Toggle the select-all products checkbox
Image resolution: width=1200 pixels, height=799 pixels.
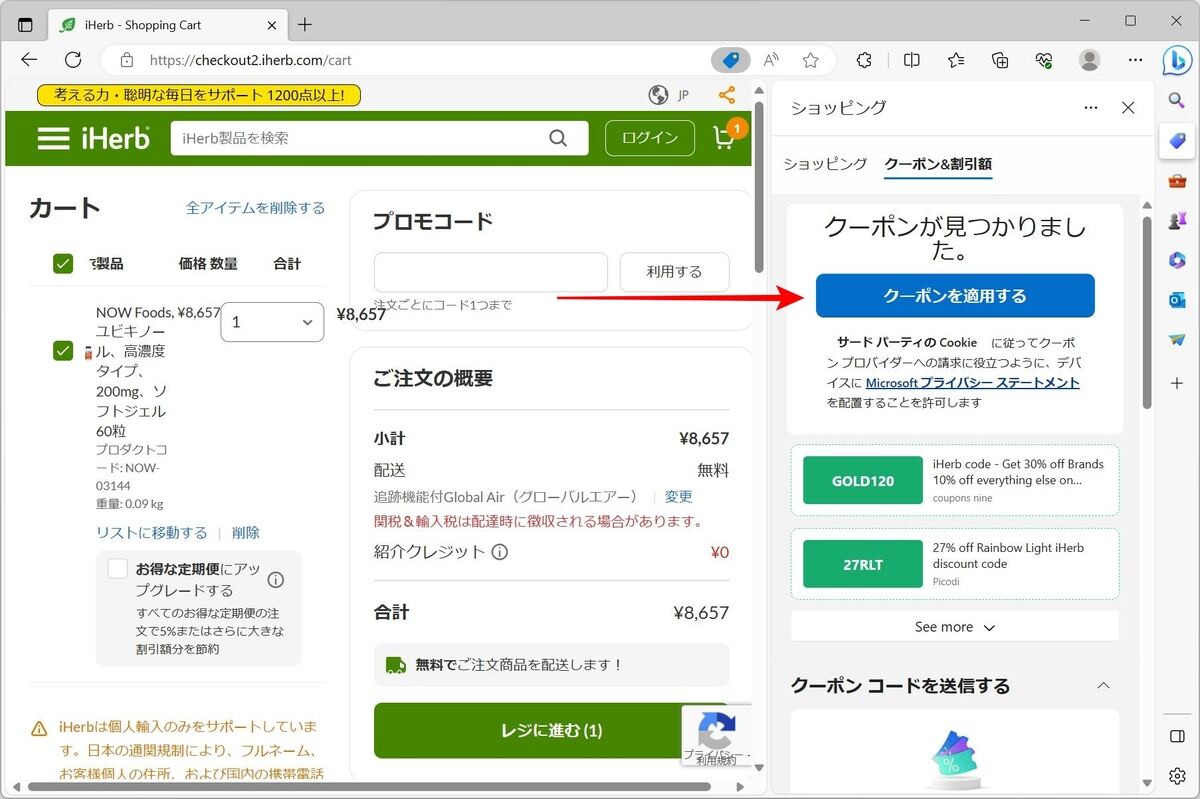(x=63, y=264)
